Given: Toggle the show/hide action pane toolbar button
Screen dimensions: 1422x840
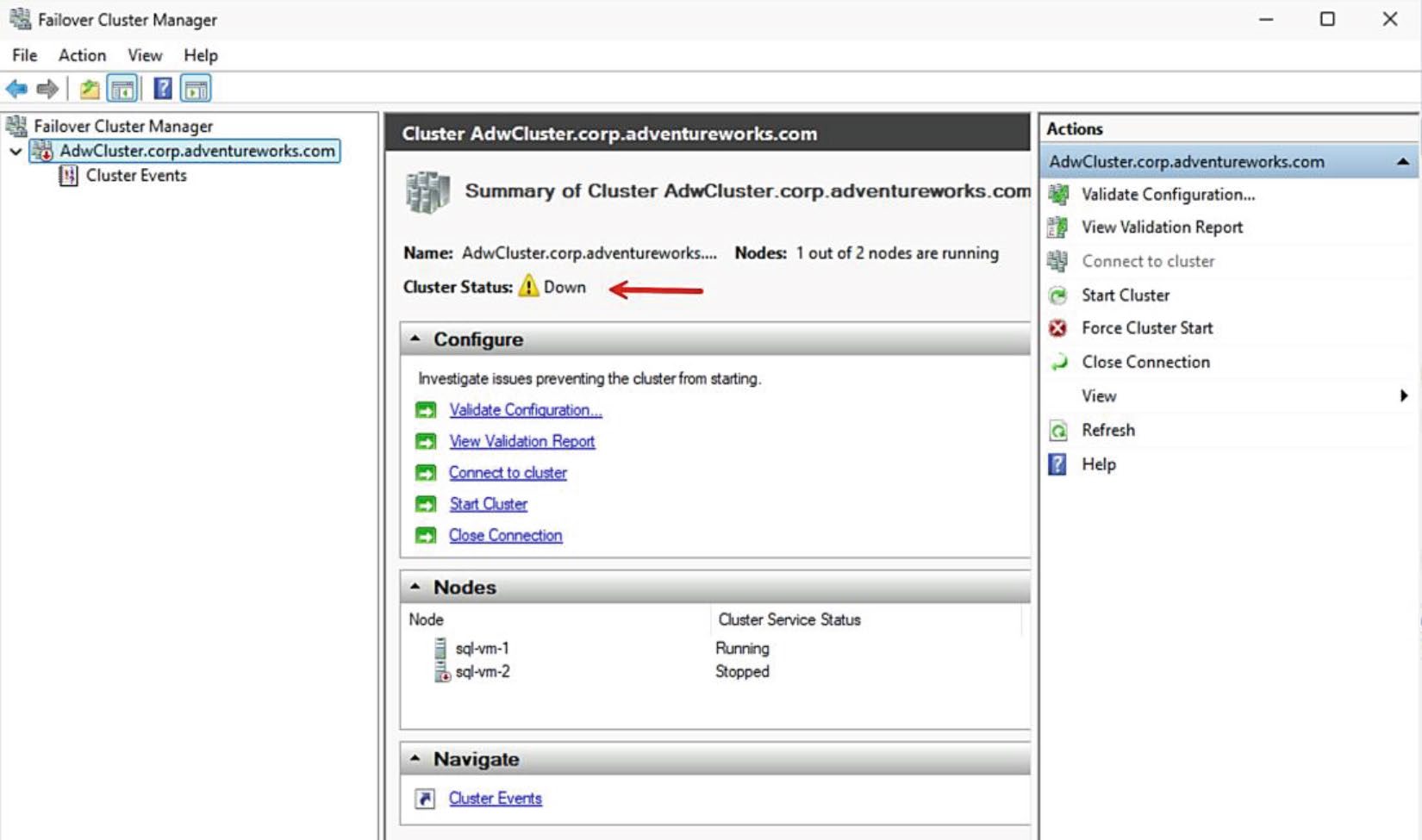Looking at the screenshot, I should [196, 89].
